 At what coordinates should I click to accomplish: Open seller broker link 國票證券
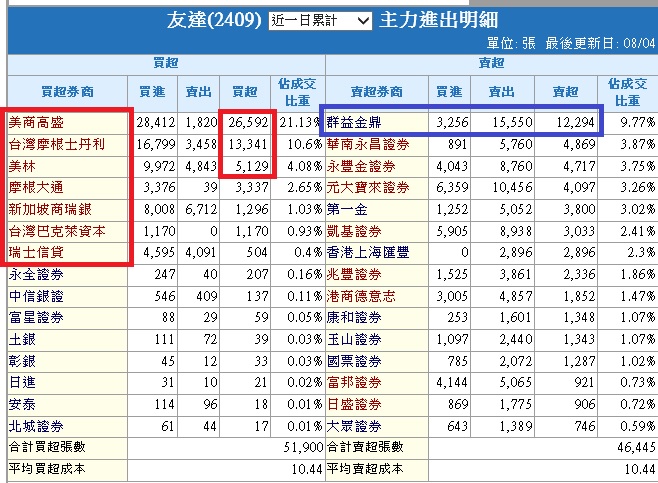(x=354, y=361)
